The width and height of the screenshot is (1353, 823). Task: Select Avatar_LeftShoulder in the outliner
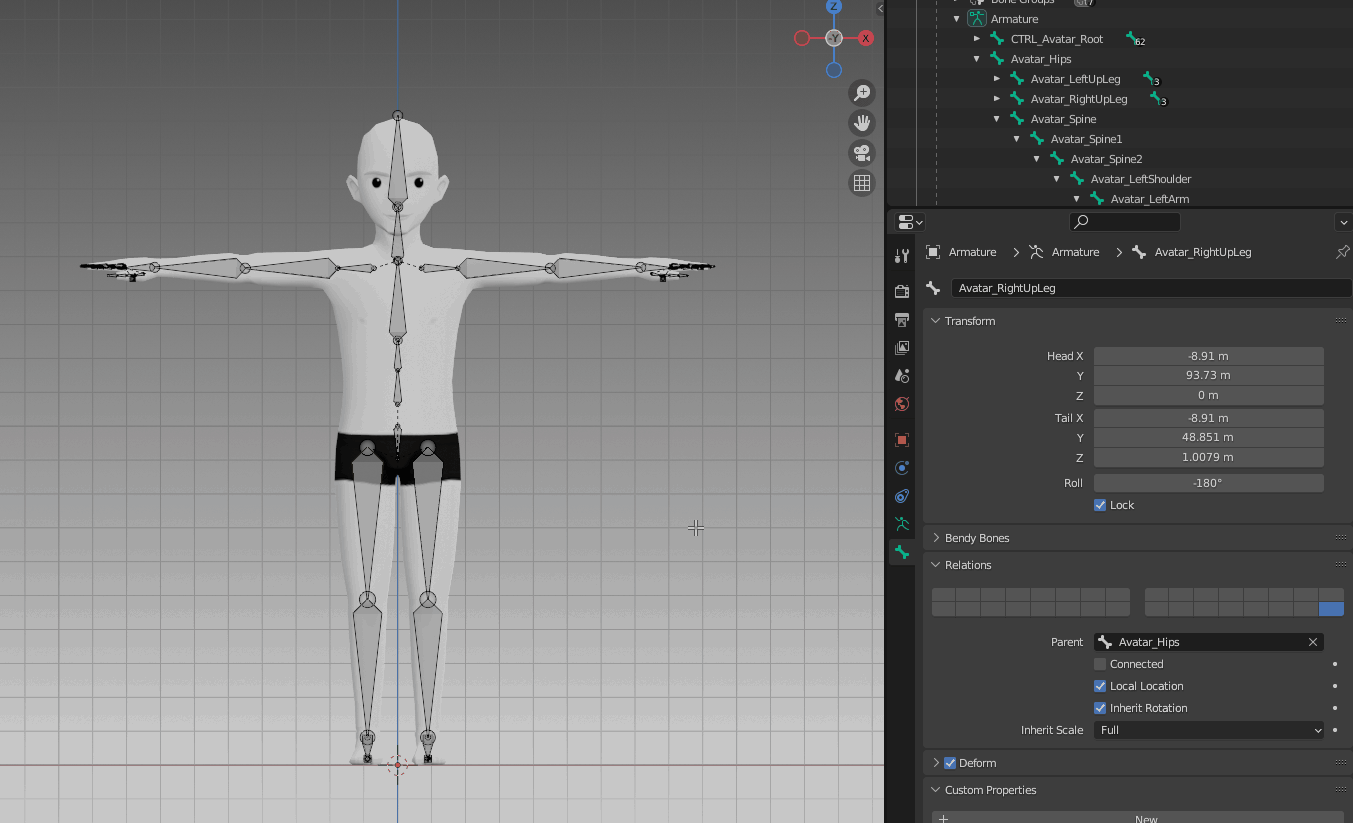point(1140,179)
